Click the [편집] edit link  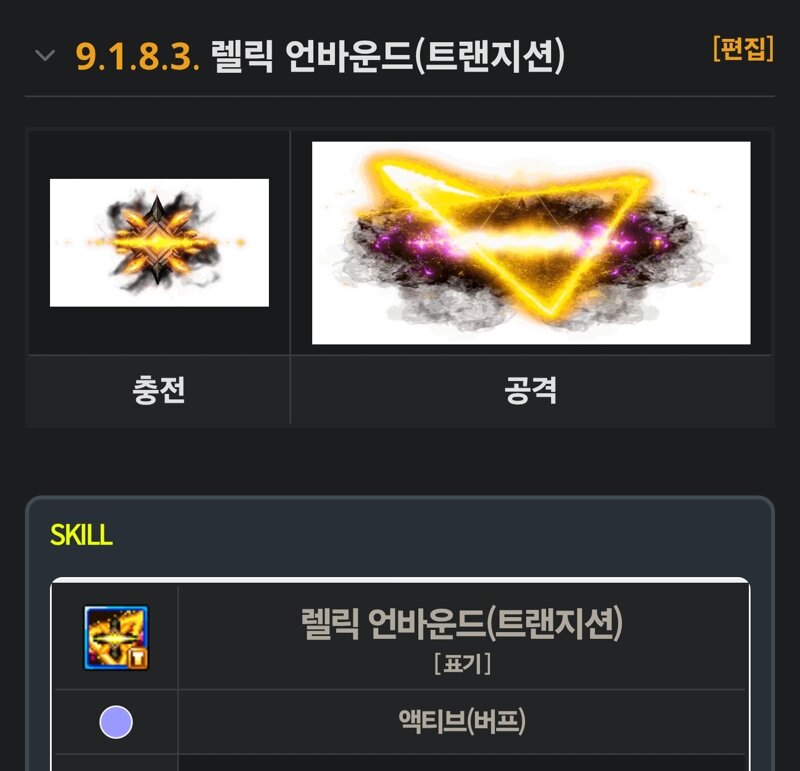coord(743,49)
